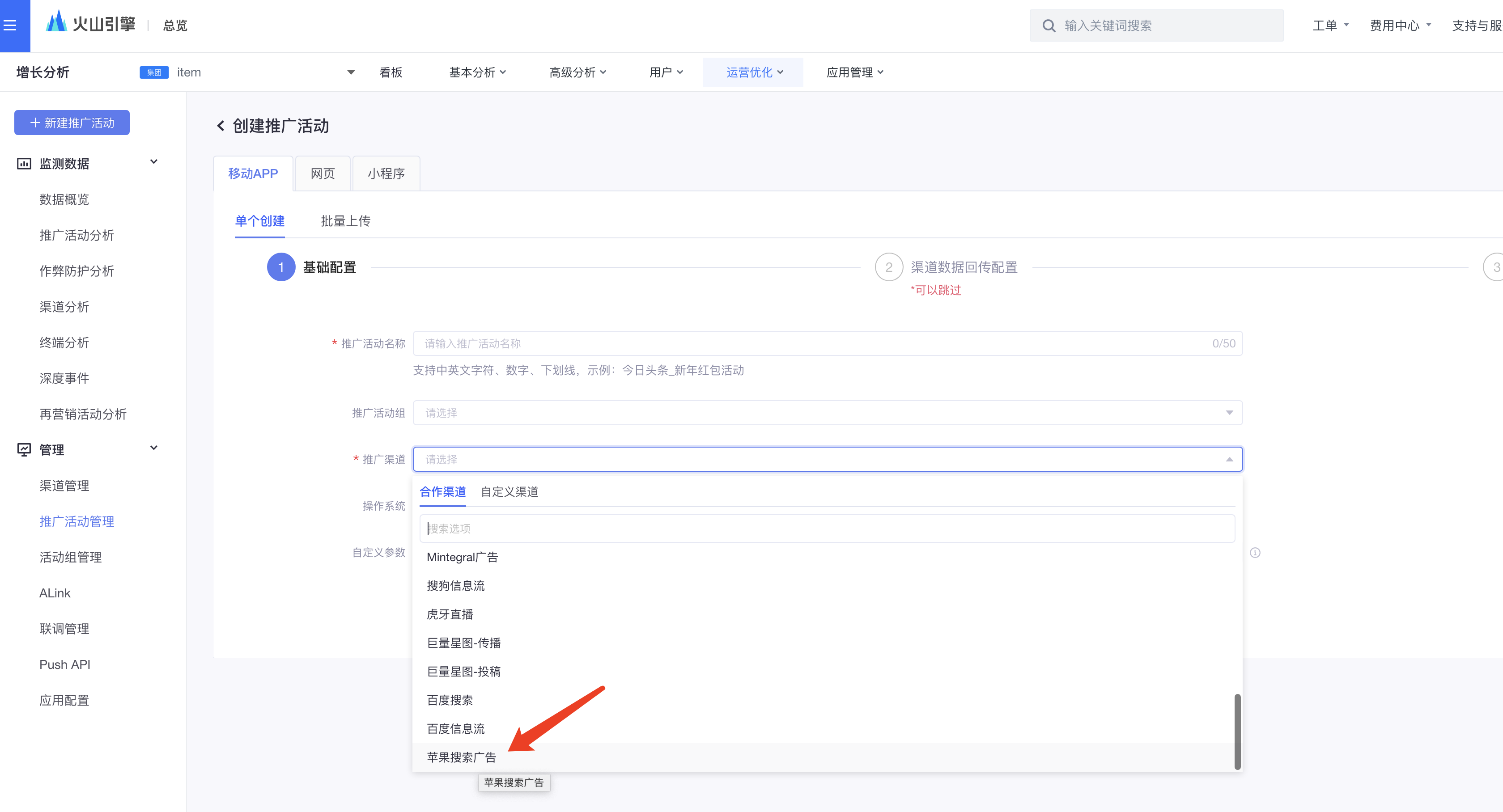1503x812 pixels.
Task: Switch to the 移动APP tab
Action: pos(253,174)
